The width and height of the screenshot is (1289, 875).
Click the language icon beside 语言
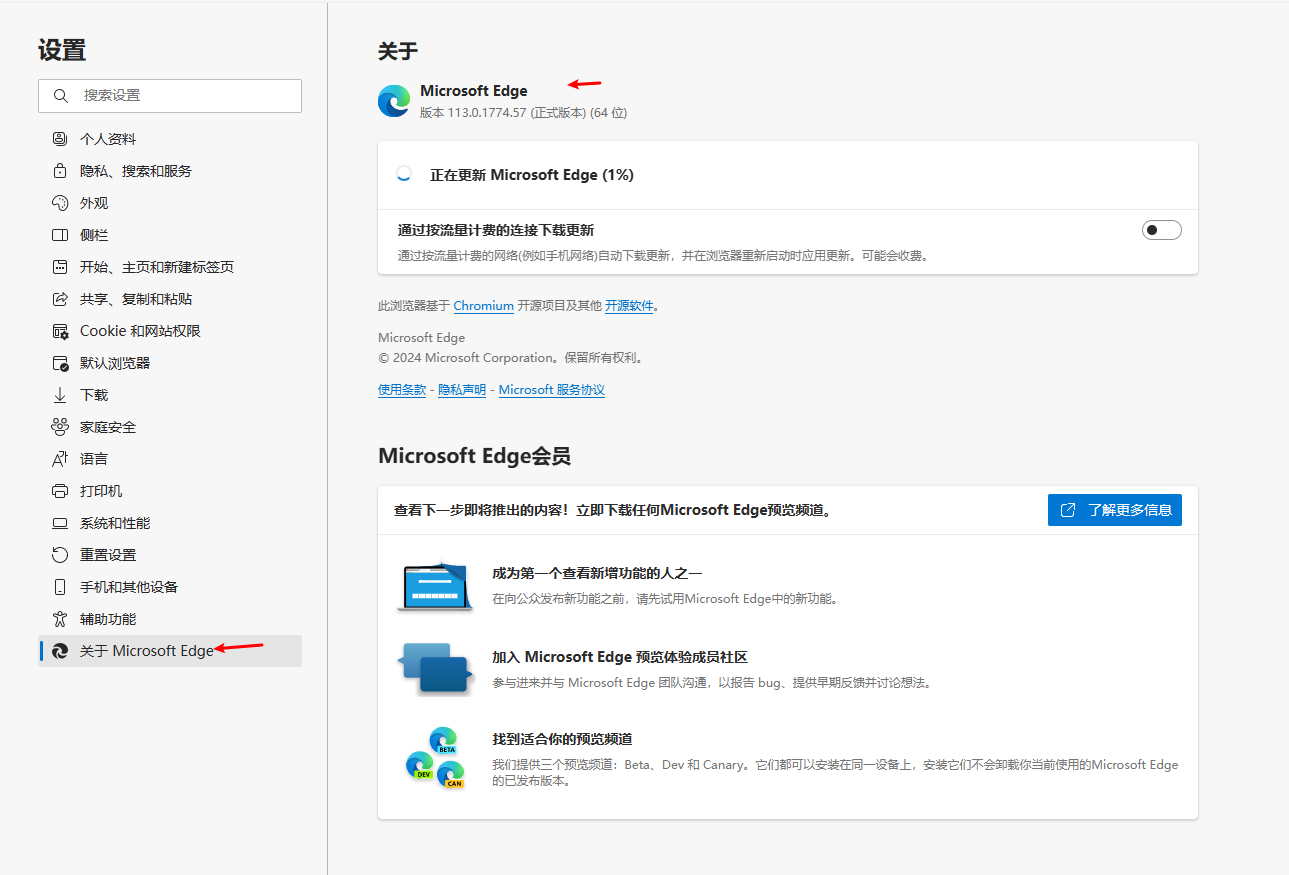(x=60, y=459)
